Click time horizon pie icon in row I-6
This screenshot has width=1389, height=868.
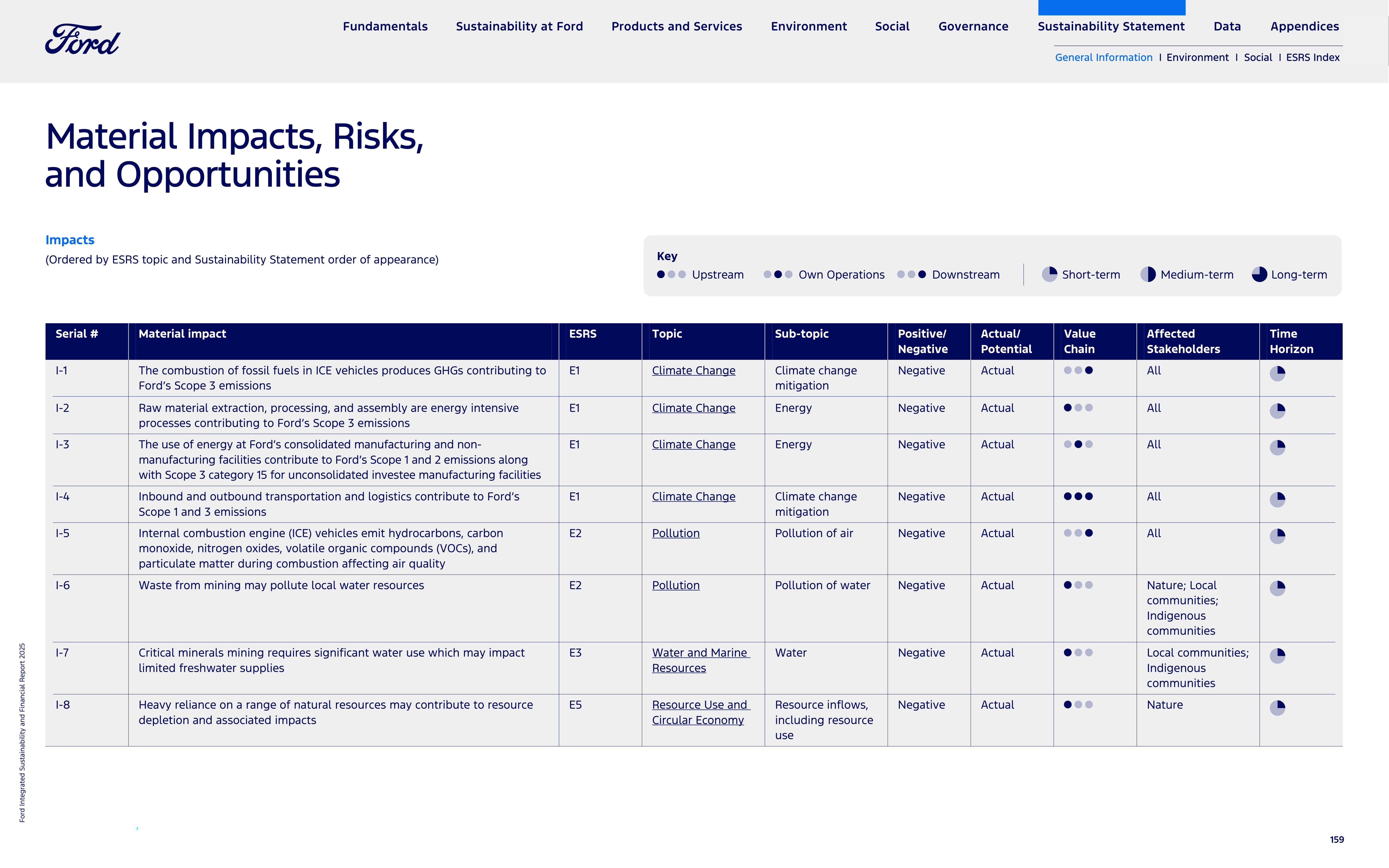[x=1277, y=588]
